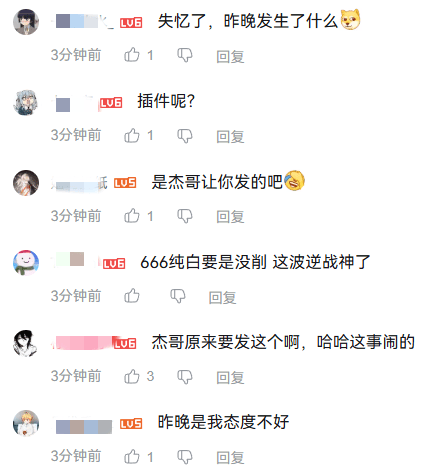
Task: Reply to the '666纯白要是没削' comment
Action: point(223,297)
